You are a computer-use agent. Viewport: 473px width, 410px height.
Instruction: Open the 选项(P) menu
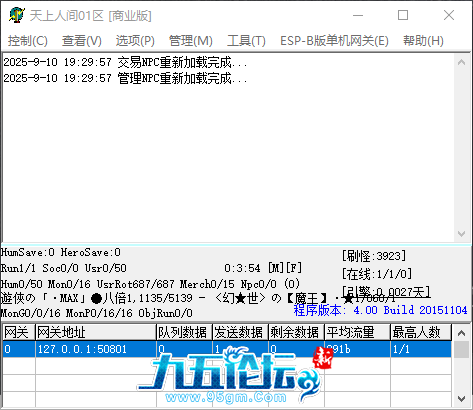135,41
